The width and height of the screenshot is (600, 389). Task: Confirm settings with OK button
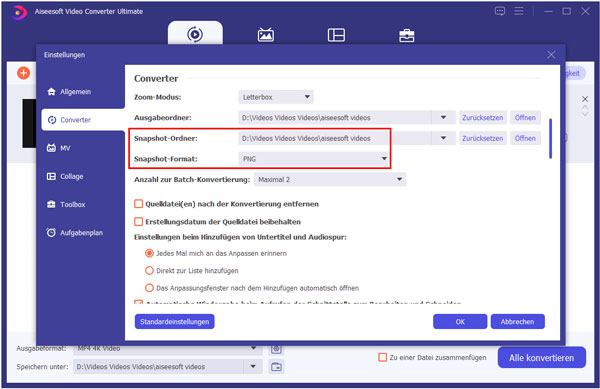(460, 322)
